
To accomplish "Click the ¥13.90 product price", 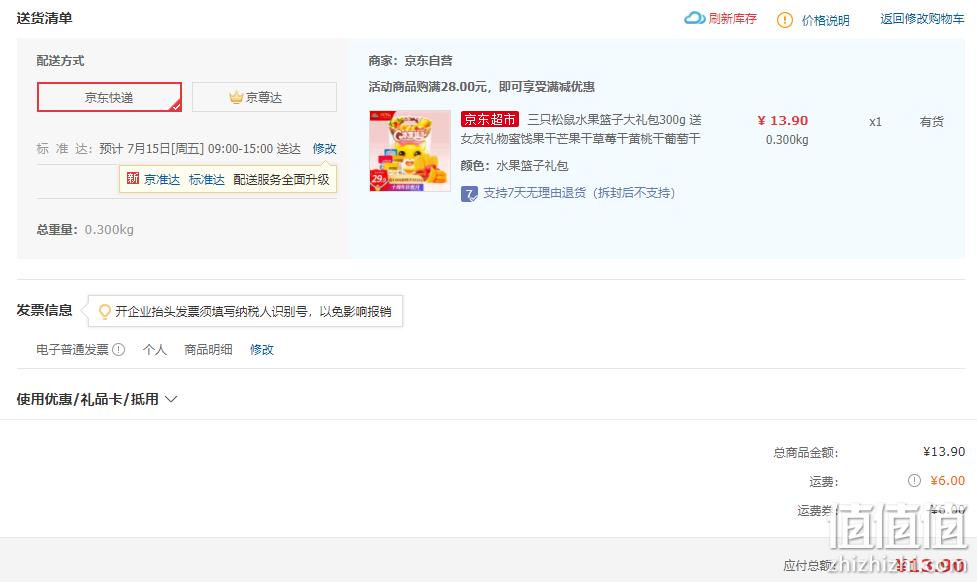I will pos(783,120).
